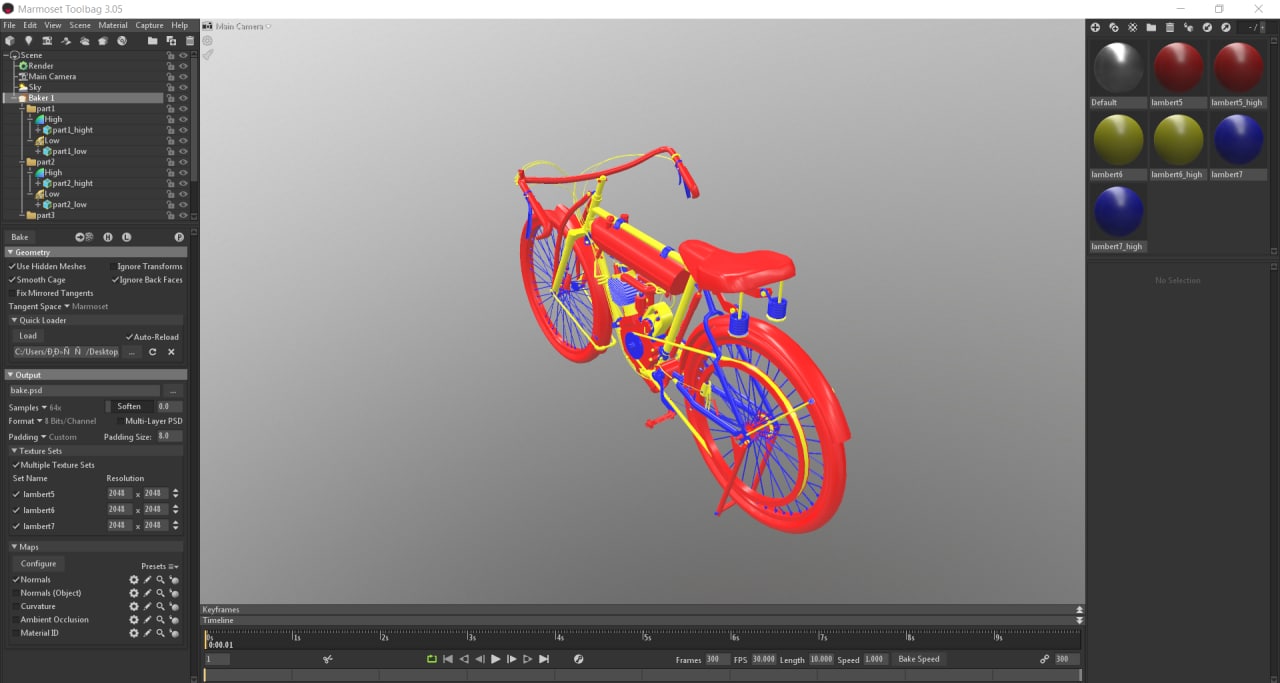
Task: Click sphere preview icon for Material ID
Action: point(173,633)
